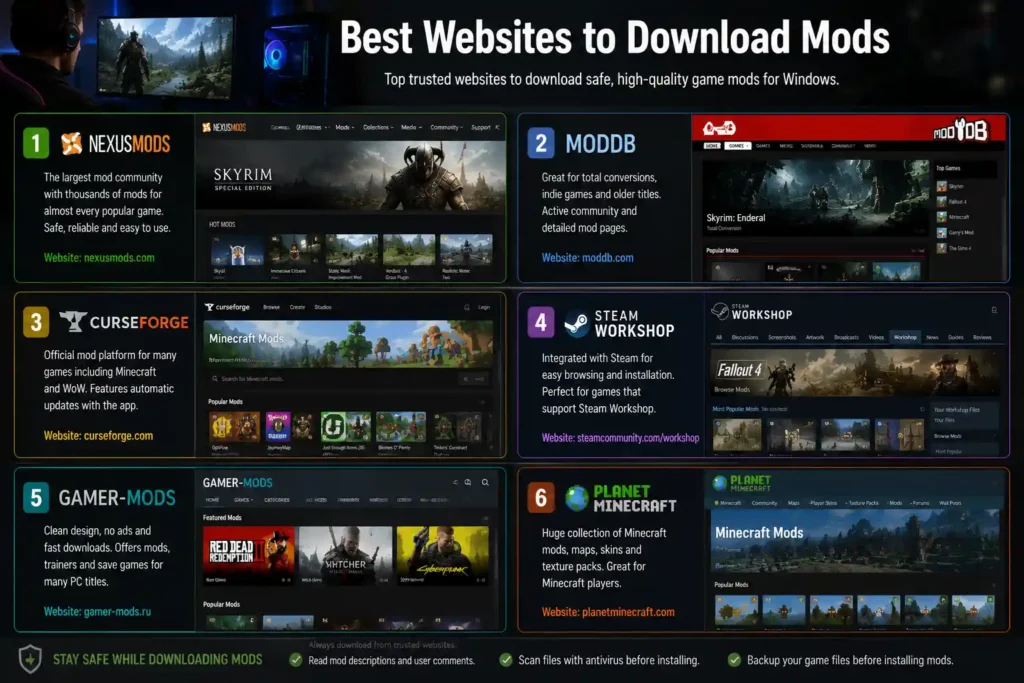
Task: Select the Reviews tab on Steam Workshop page
Action: [982, 338]
